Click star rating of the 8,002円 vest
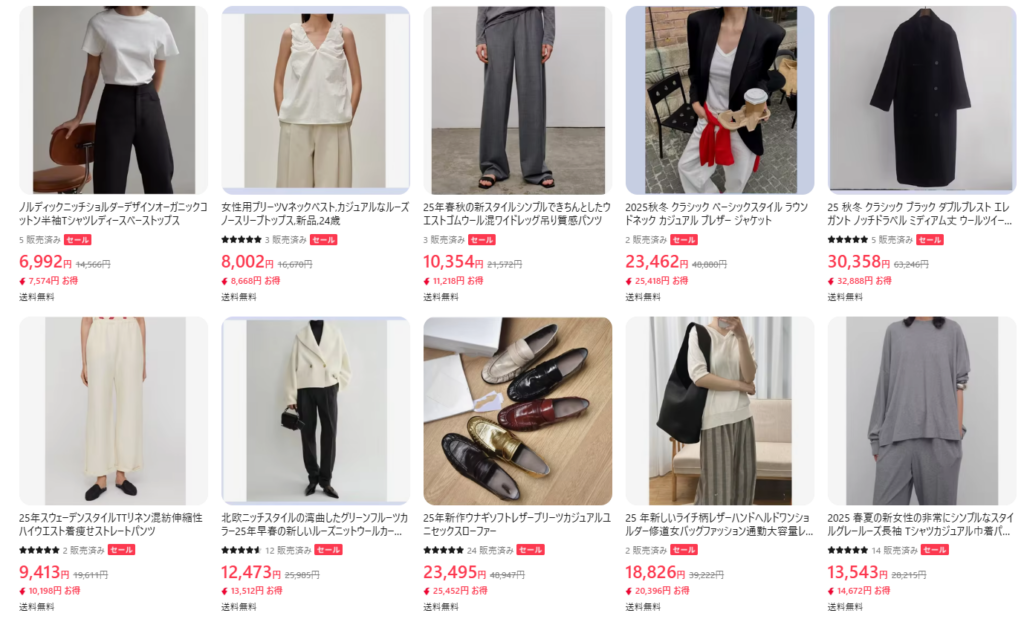Viewport: 1024px width, 622px height. coord(241,240)
